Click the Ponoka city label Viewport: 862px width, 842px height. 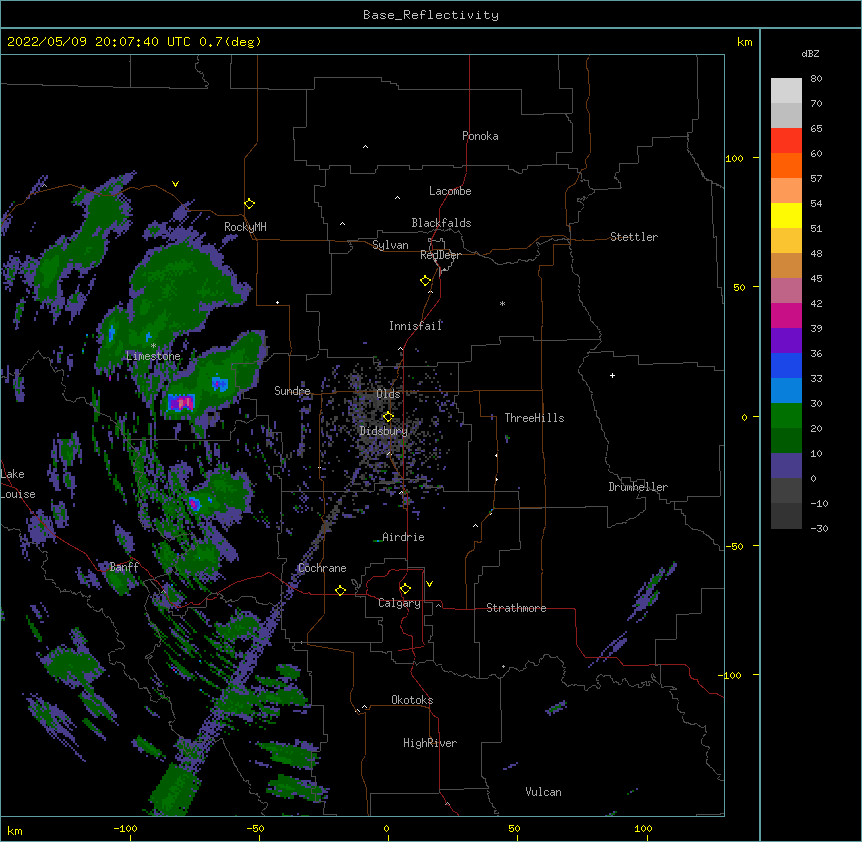[x=480, y=136]
